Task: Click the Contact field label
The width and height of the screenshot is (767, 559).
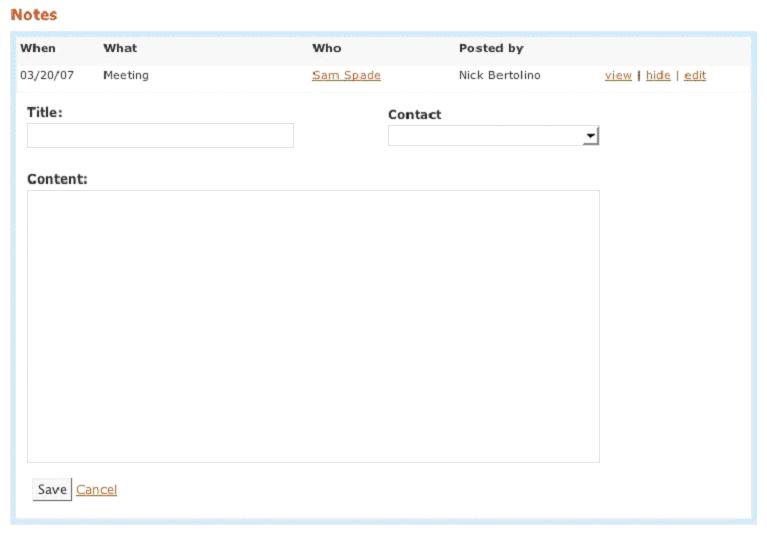Action: point(414,115)
